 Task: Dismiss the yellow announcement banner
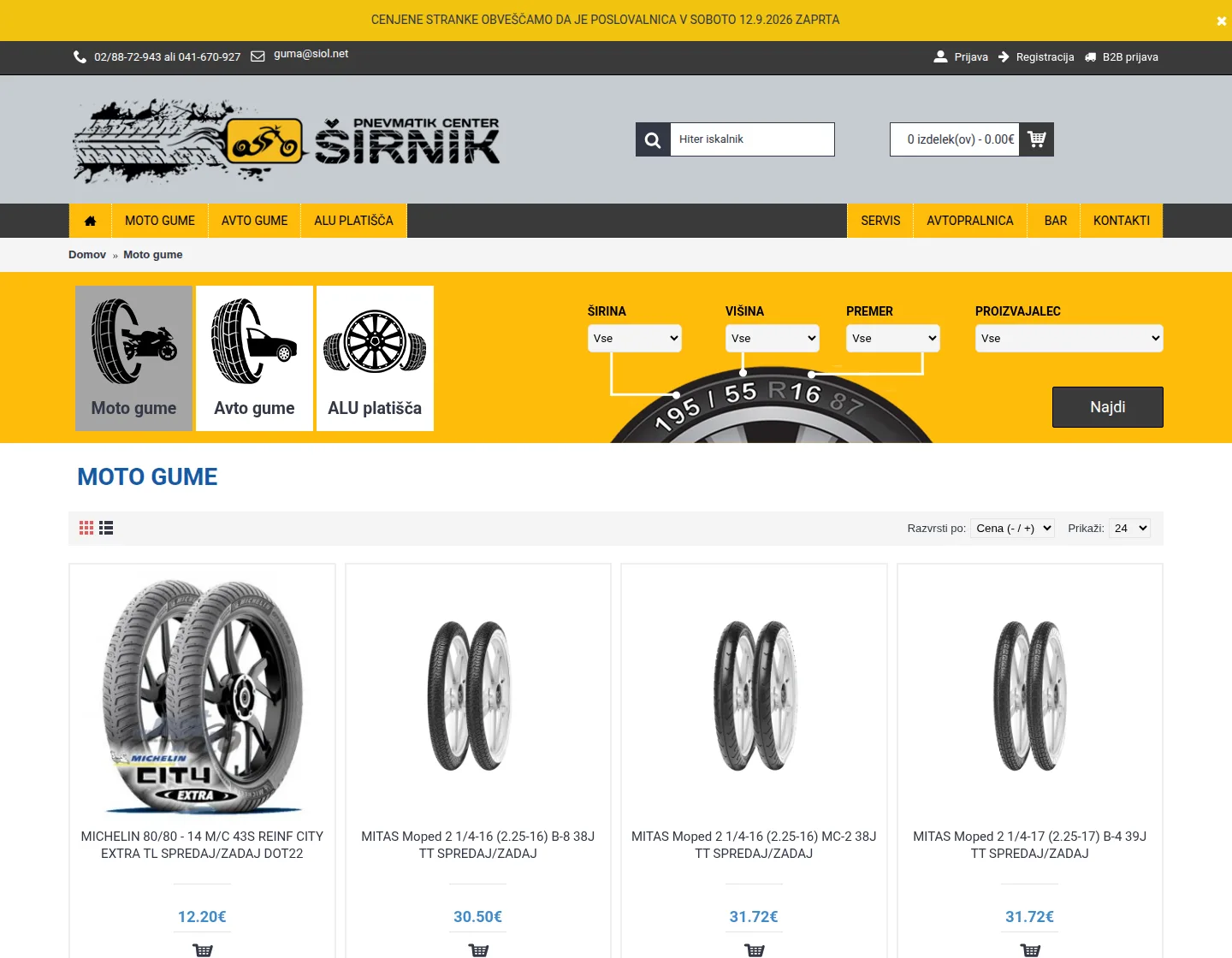point(1221,21)
